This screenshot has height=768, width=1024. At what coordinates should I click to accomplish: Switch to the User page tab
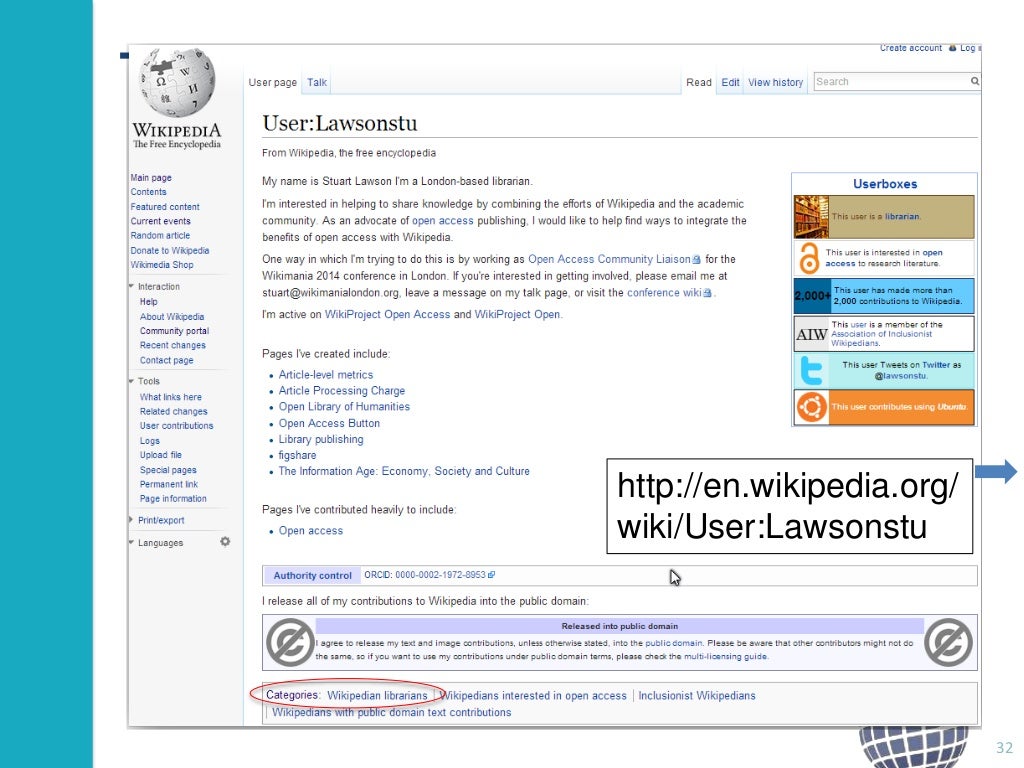(272, 82)
